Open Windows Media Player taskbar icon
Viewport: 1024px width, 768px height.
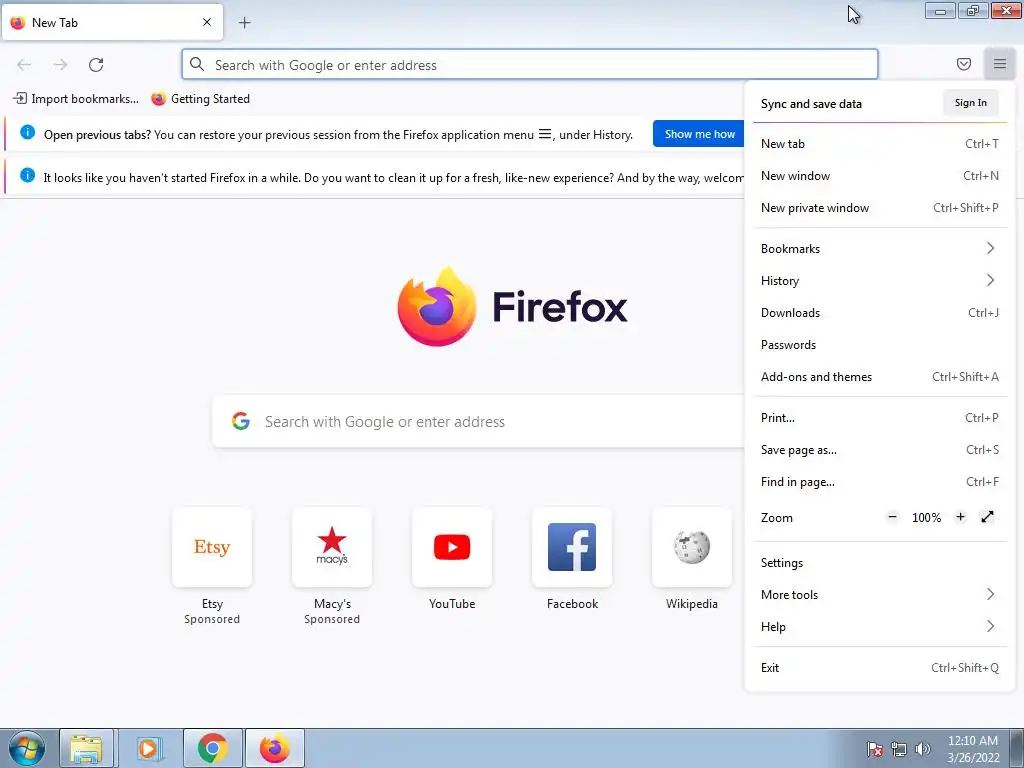tap(148, 748)
